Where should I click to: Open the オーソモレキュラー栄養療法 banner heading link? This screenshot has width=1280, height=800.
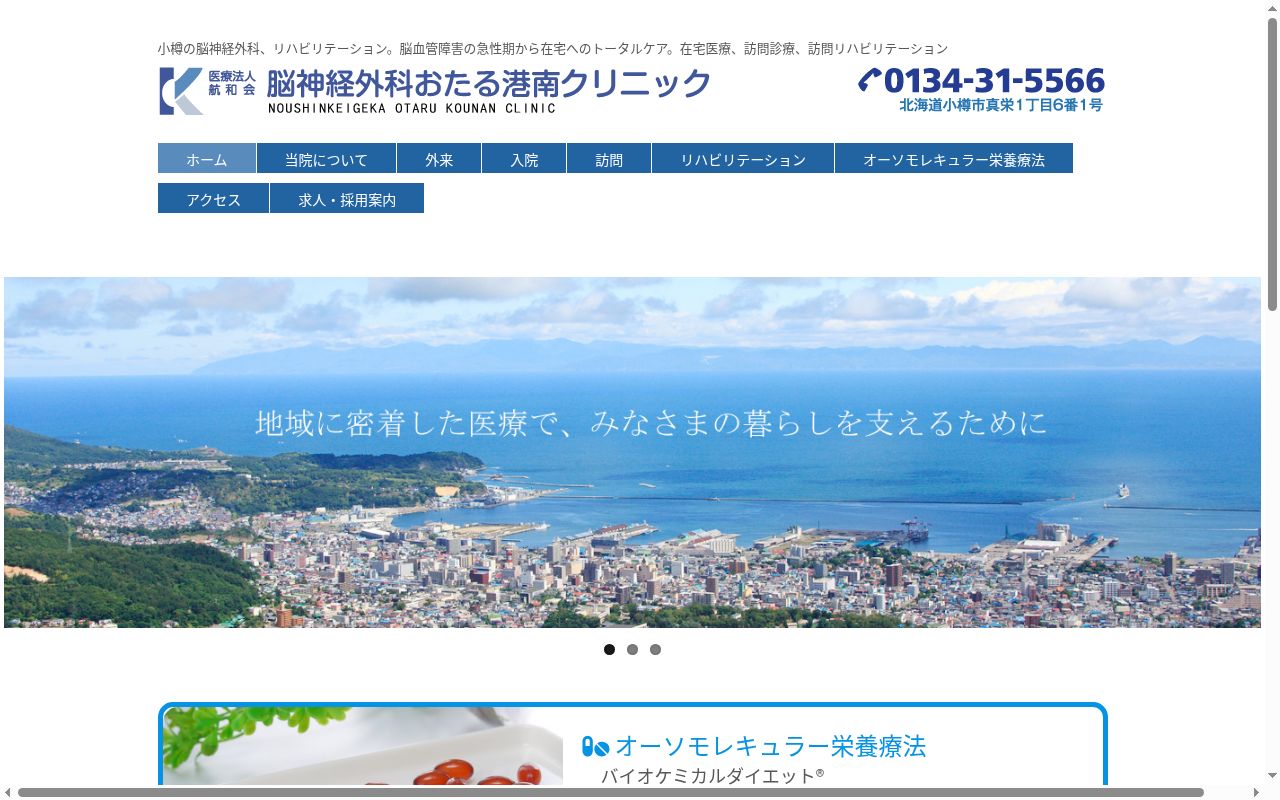coord(770,746)
